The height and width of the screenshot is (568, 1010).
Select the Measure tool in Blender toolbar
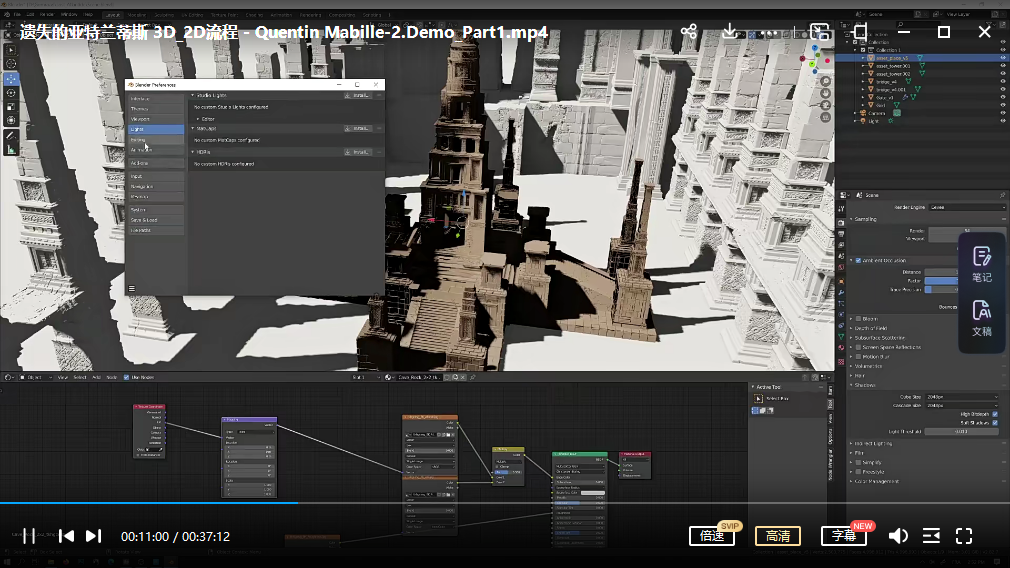pyautogui.click(x=11, y=149)
